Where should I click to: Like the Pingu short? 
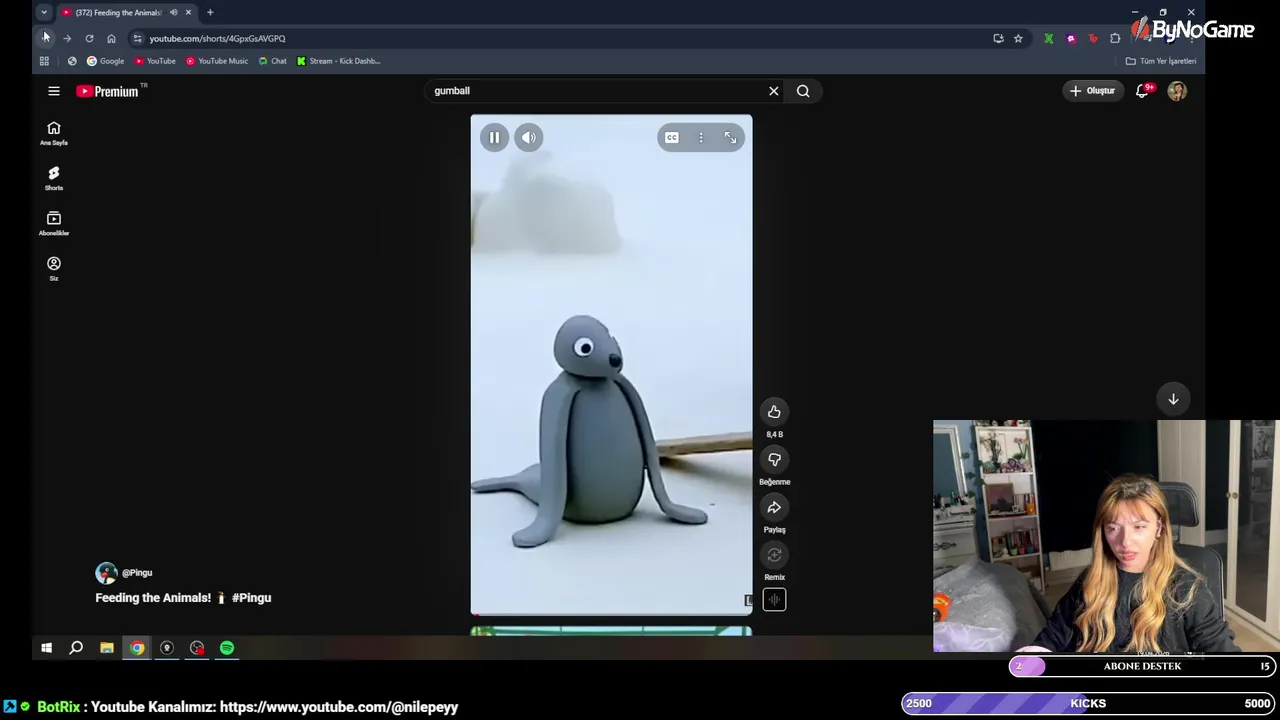774,412
